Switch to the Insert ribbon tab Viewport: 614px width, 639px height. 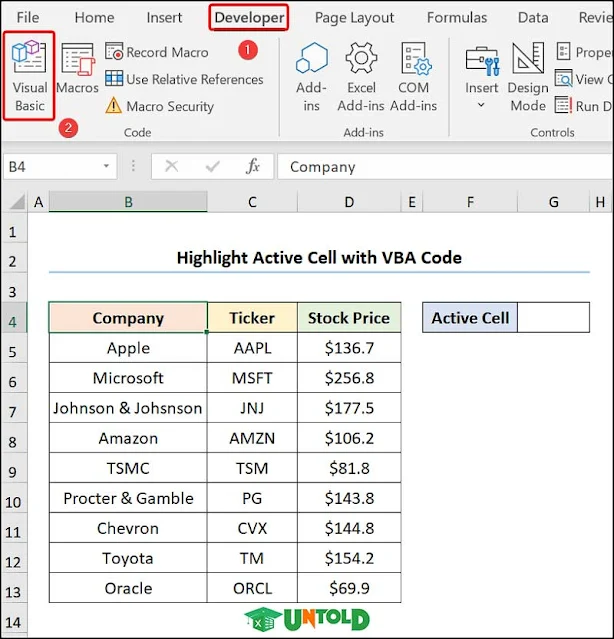(164, 18)
